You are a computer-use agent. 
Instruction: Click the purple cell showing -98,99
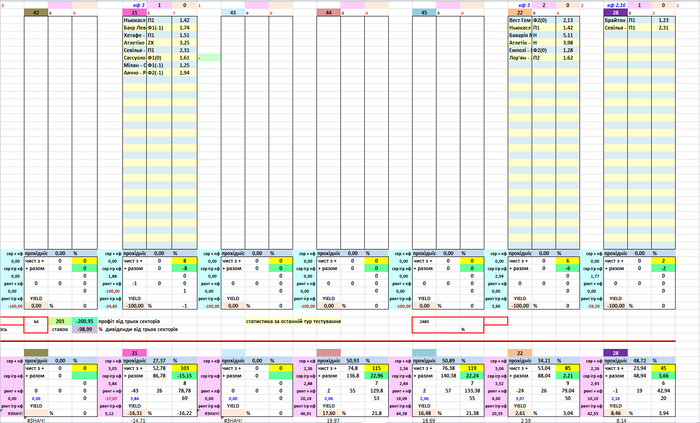click(x=85, y=329)
